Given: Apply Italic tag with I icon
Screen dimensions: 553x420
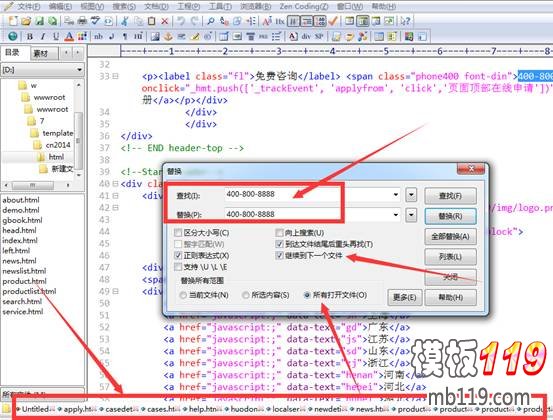Looking at the screenshot, I should pos(43,36).
